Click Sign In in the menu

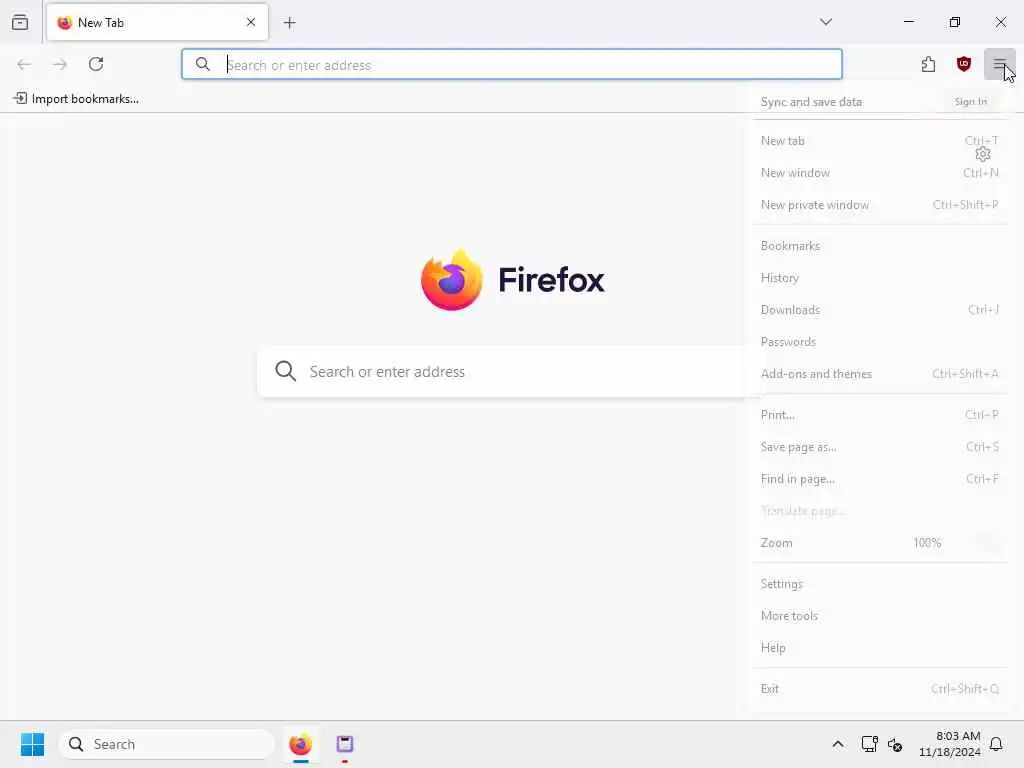pos(970,102)
